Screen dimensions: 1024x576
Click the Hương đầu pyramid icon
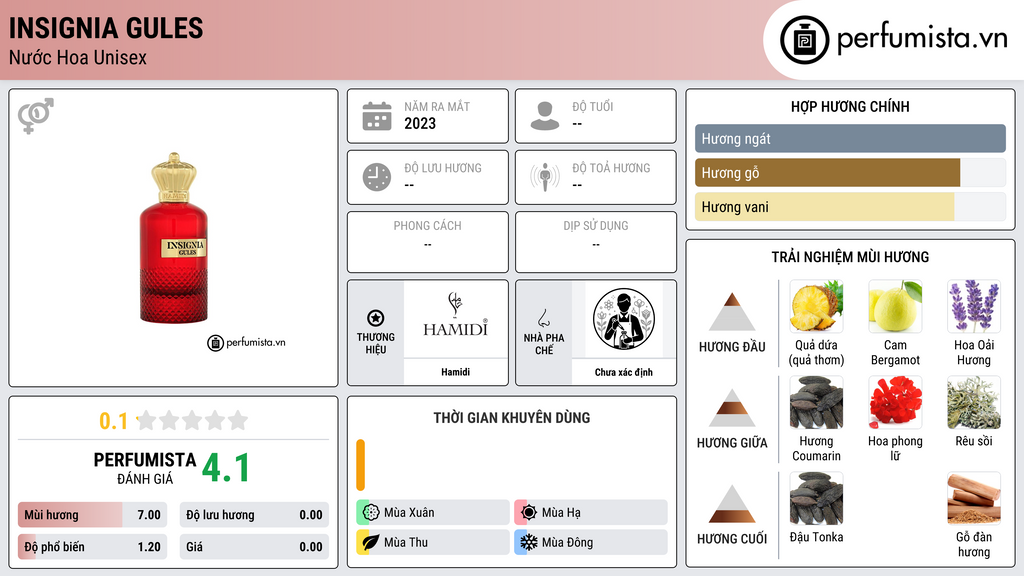coord(732,312)
